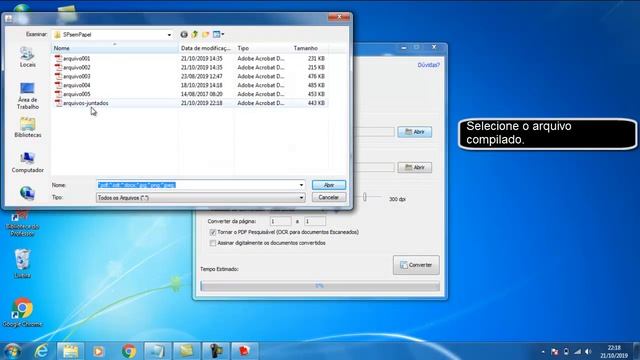Go to Área de Trabalho in sidebar
640x360 pixels.
[27, 96]
